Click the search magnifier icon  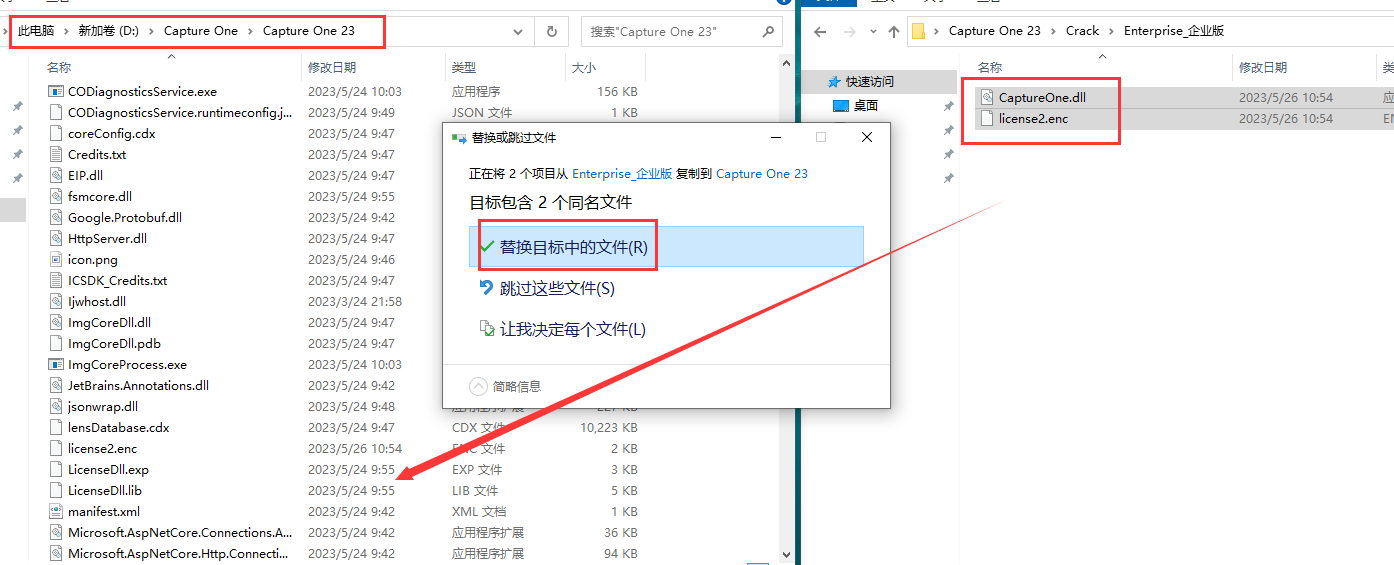[768, 32]
